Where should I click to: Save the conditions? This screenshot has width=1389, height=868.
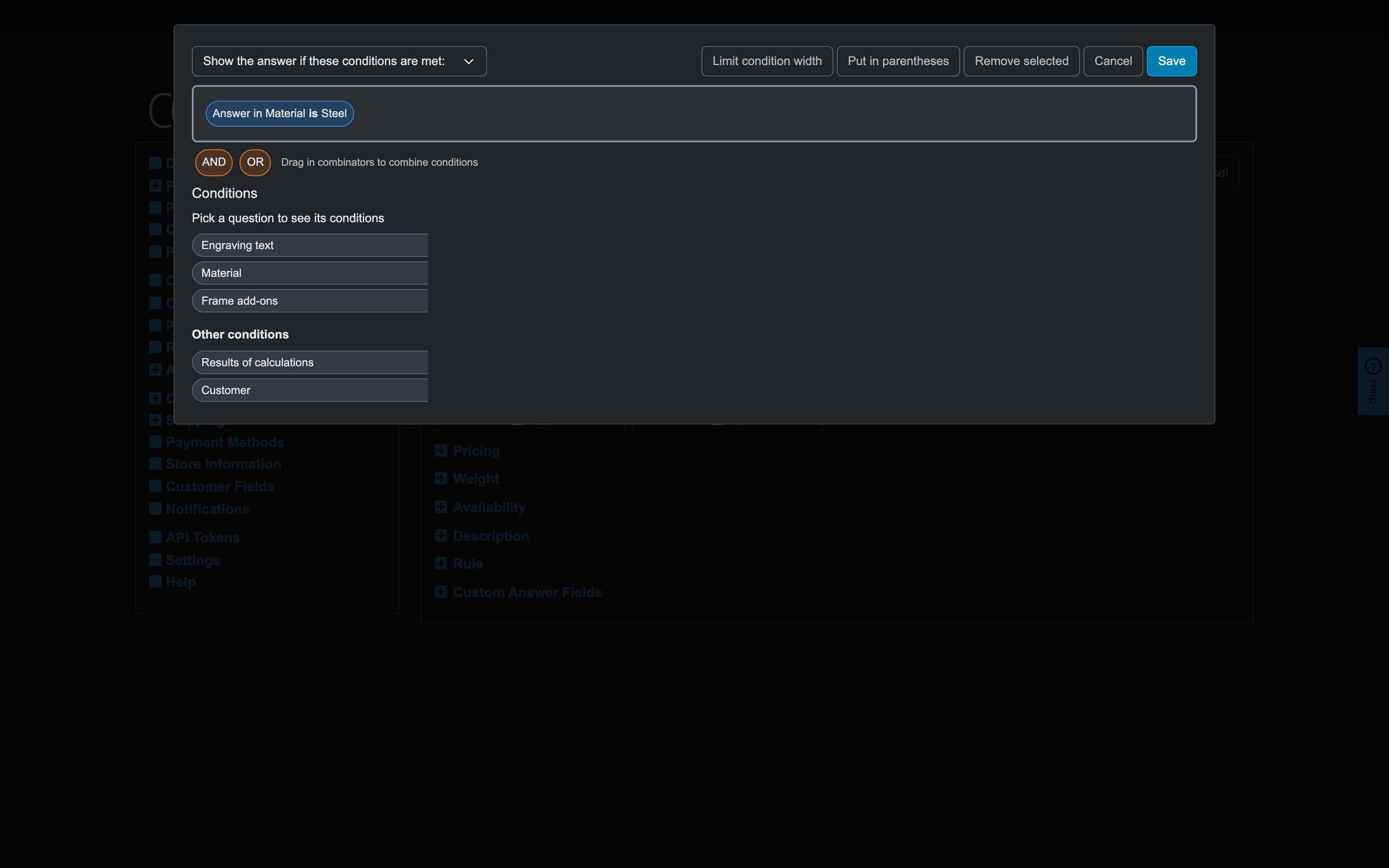pyautogui.click(x=1172, y=62)
